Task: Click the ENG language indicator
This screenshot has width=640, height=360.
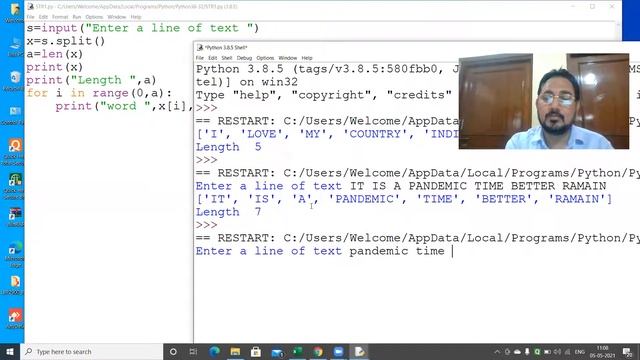Action: point(580,352)
